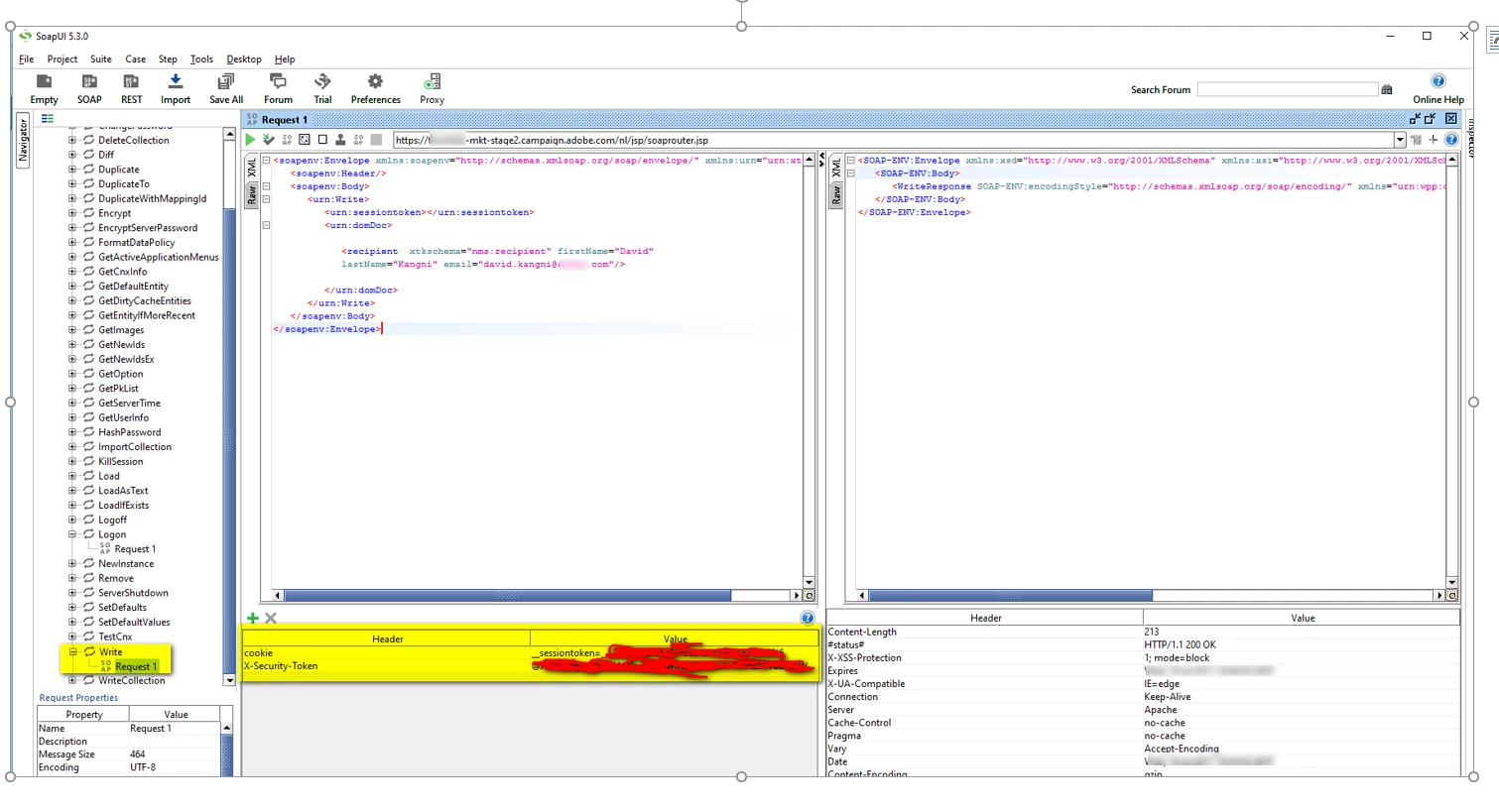
Task: Click the create default request icon
Action: tap(305, 140)
